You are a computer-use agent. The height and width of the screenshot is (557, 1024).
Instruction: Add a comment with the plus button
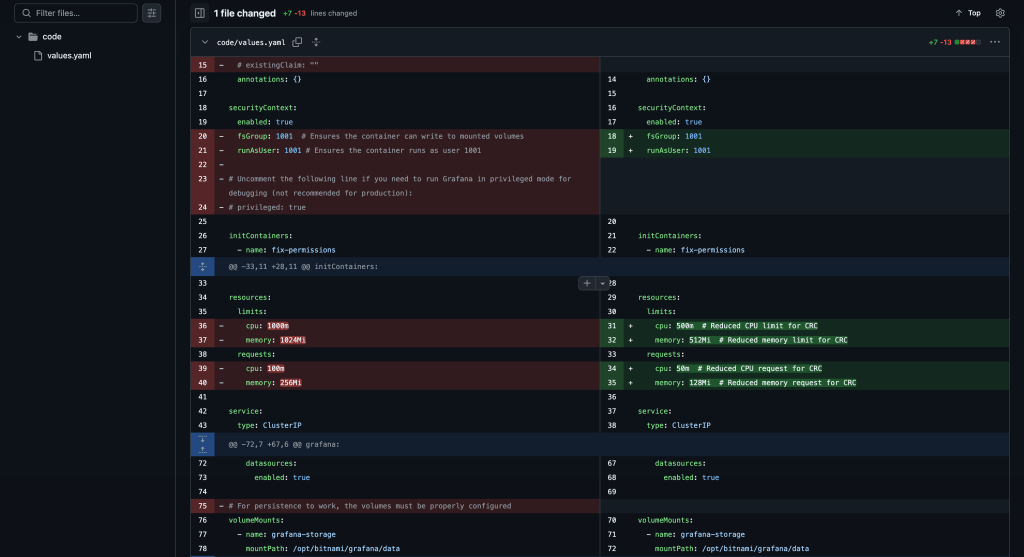click(587, 283)
